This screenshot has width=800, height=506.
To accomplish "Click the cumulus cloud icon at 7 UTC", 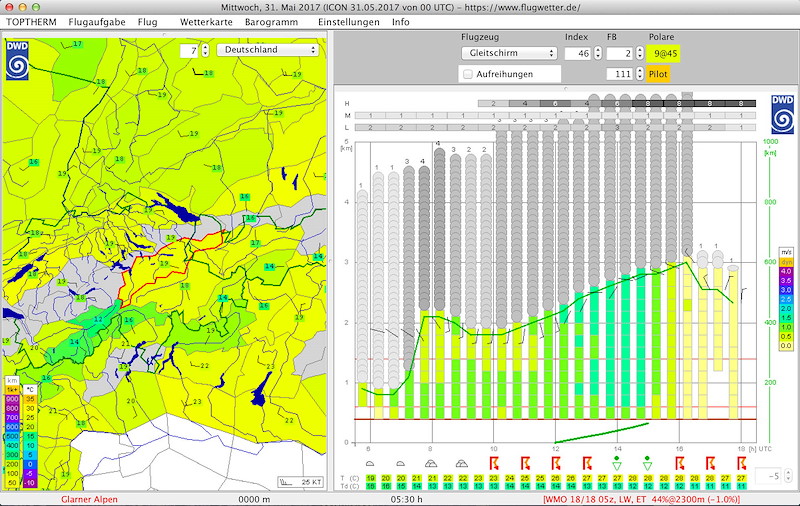I will coord(401,464).
